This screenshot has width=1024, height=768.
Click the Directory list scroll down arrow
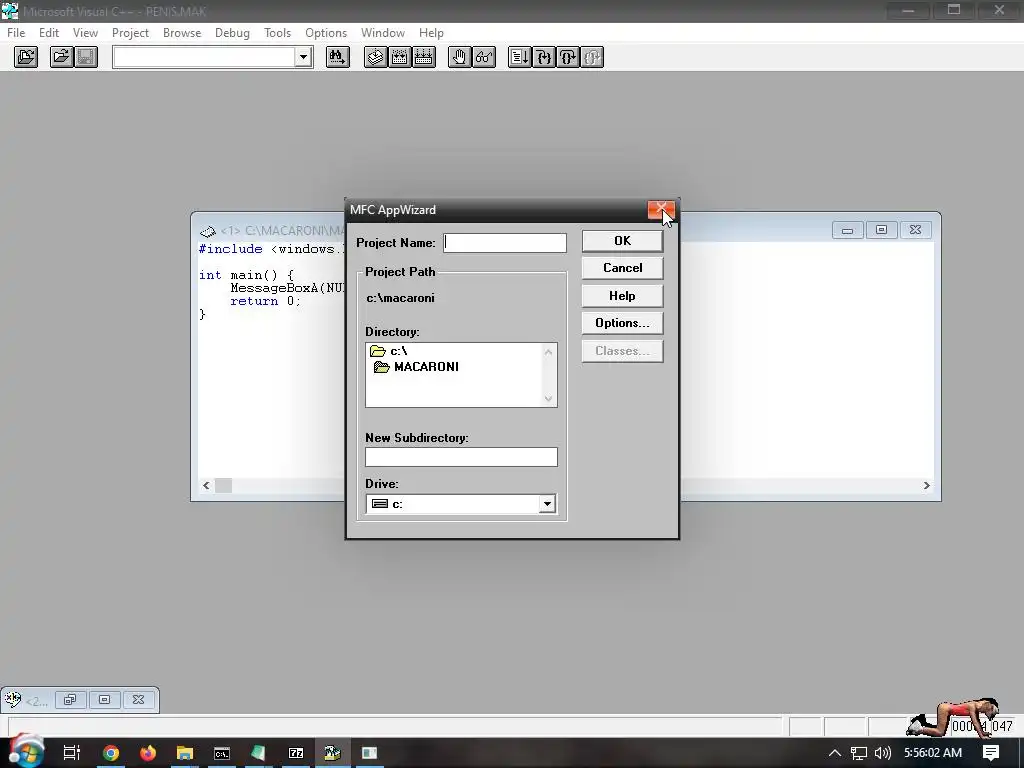tap(549, 398)
